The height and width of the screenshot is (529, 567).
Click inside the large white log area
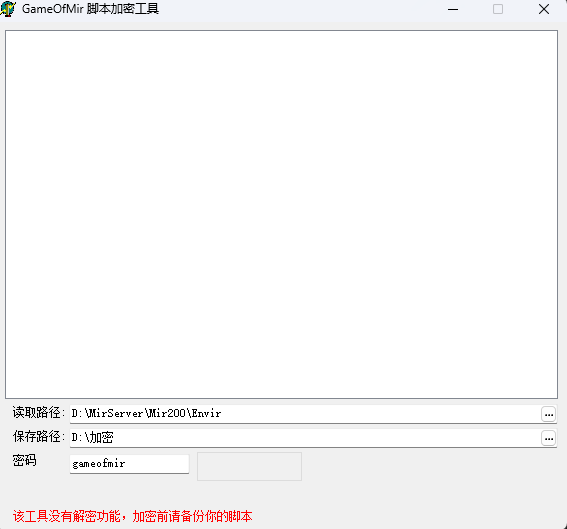point(281,214)
